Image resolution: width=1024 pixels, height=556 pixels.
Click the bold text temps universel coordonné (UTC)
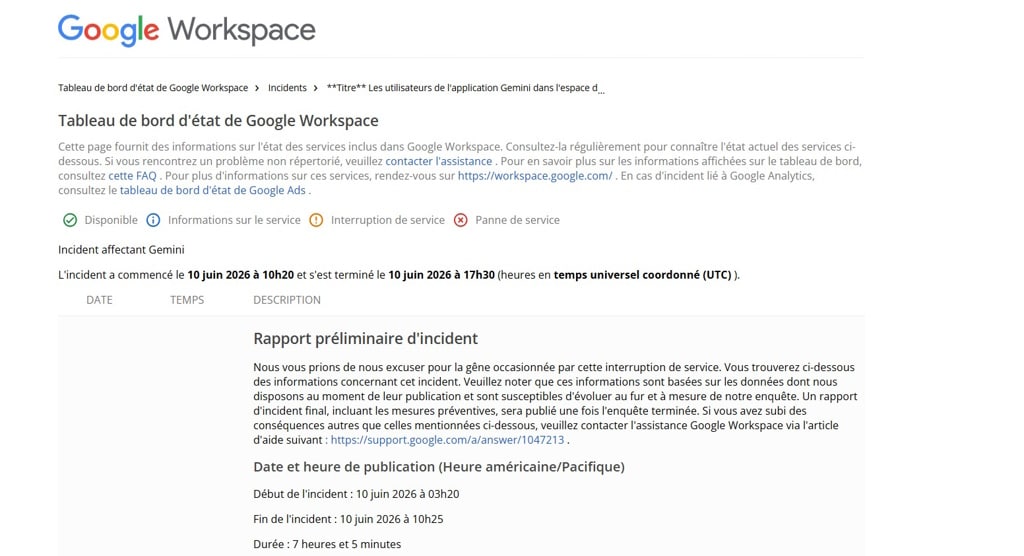click(643, 275)
